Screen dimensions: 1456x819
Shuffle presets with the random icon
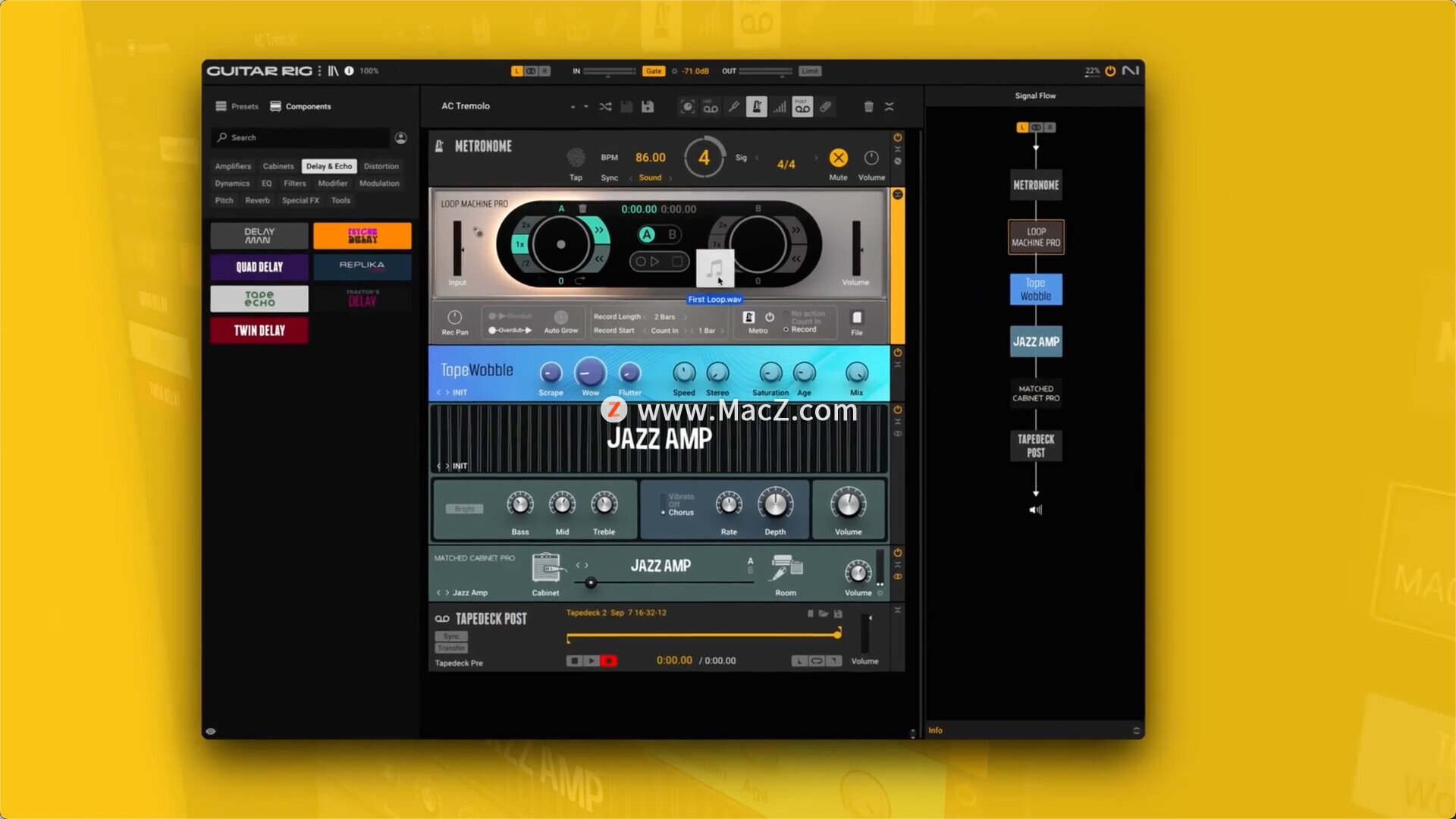tap(605, 107)
